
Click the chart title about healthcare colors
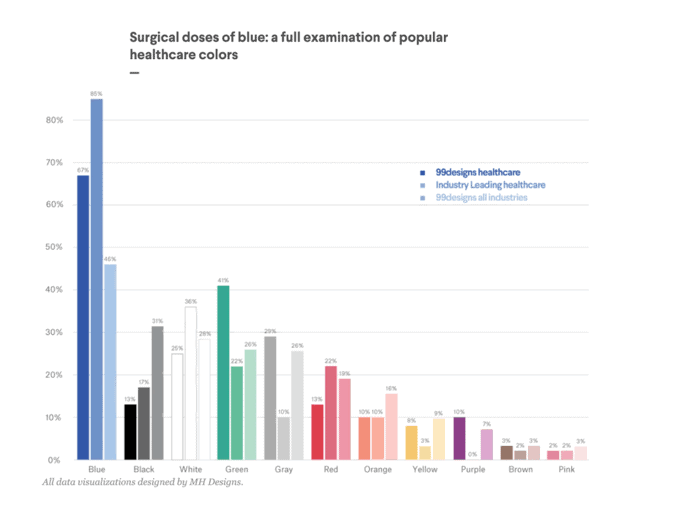click(x=288, y=46)
